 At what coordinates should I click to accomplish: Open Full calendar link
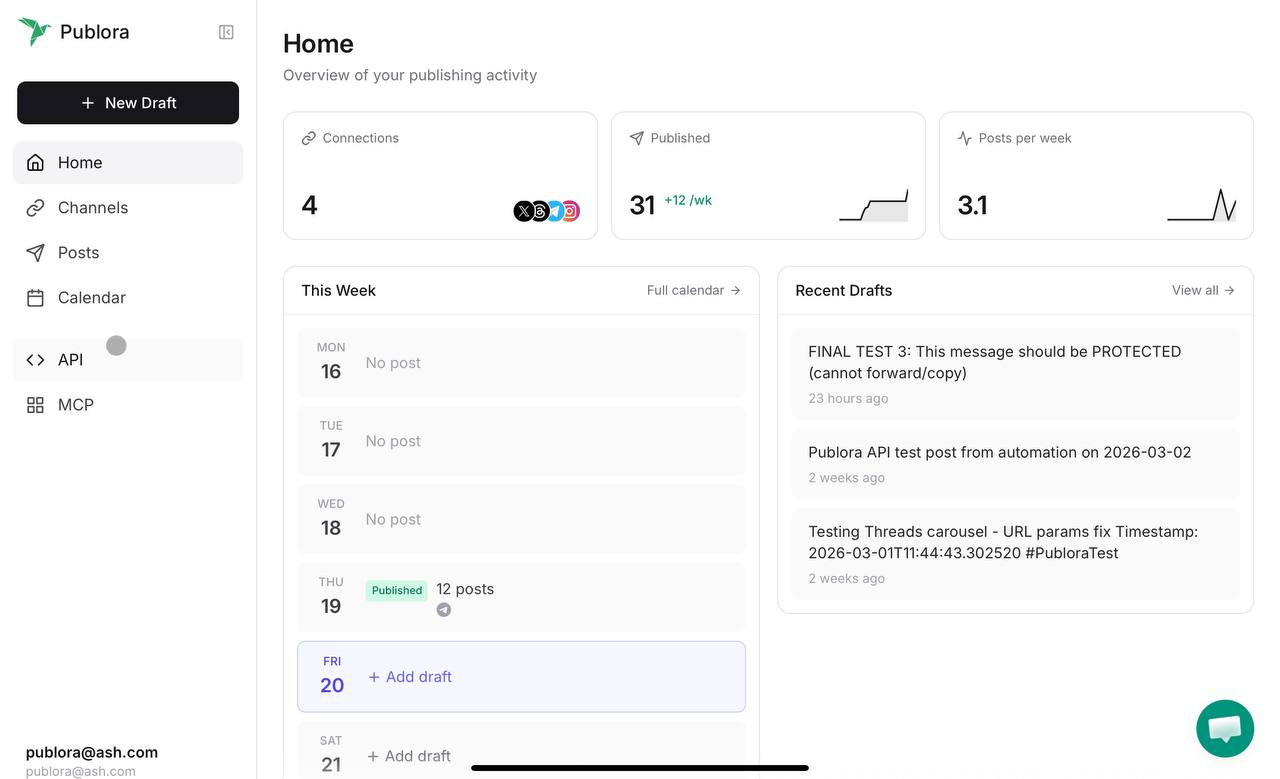pos(694,290)
